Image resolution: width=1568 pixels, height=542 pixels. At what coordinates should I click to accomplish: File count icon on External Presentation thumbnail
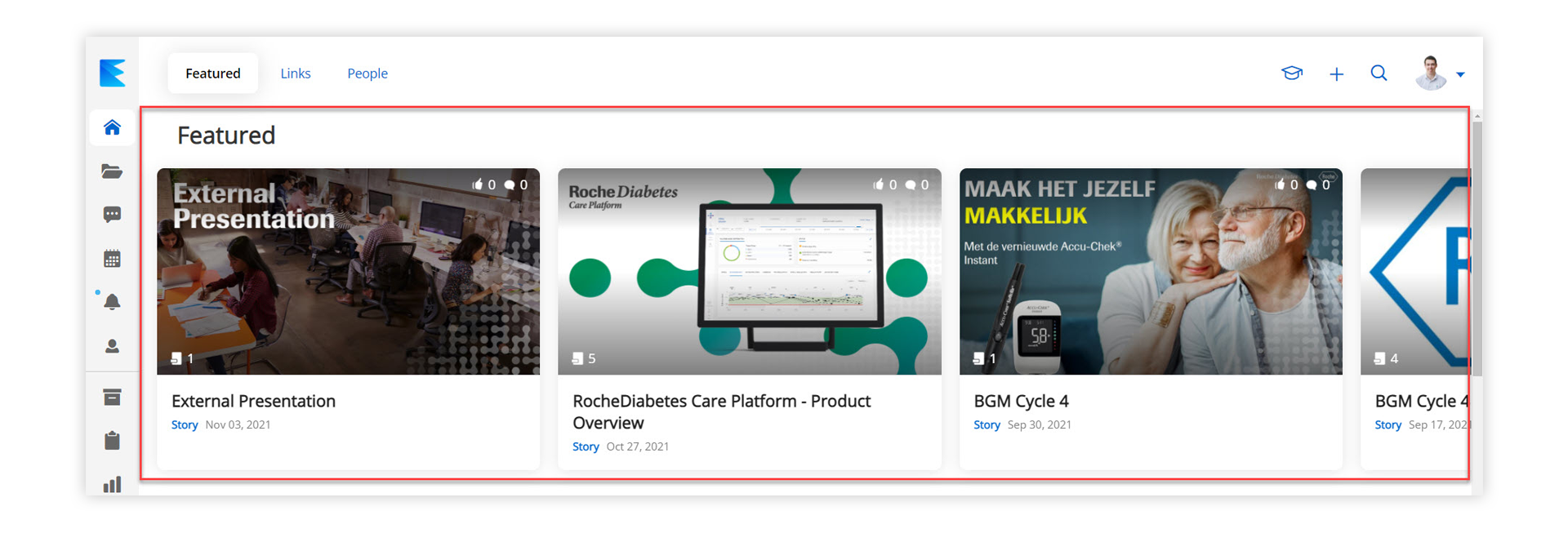176,358
